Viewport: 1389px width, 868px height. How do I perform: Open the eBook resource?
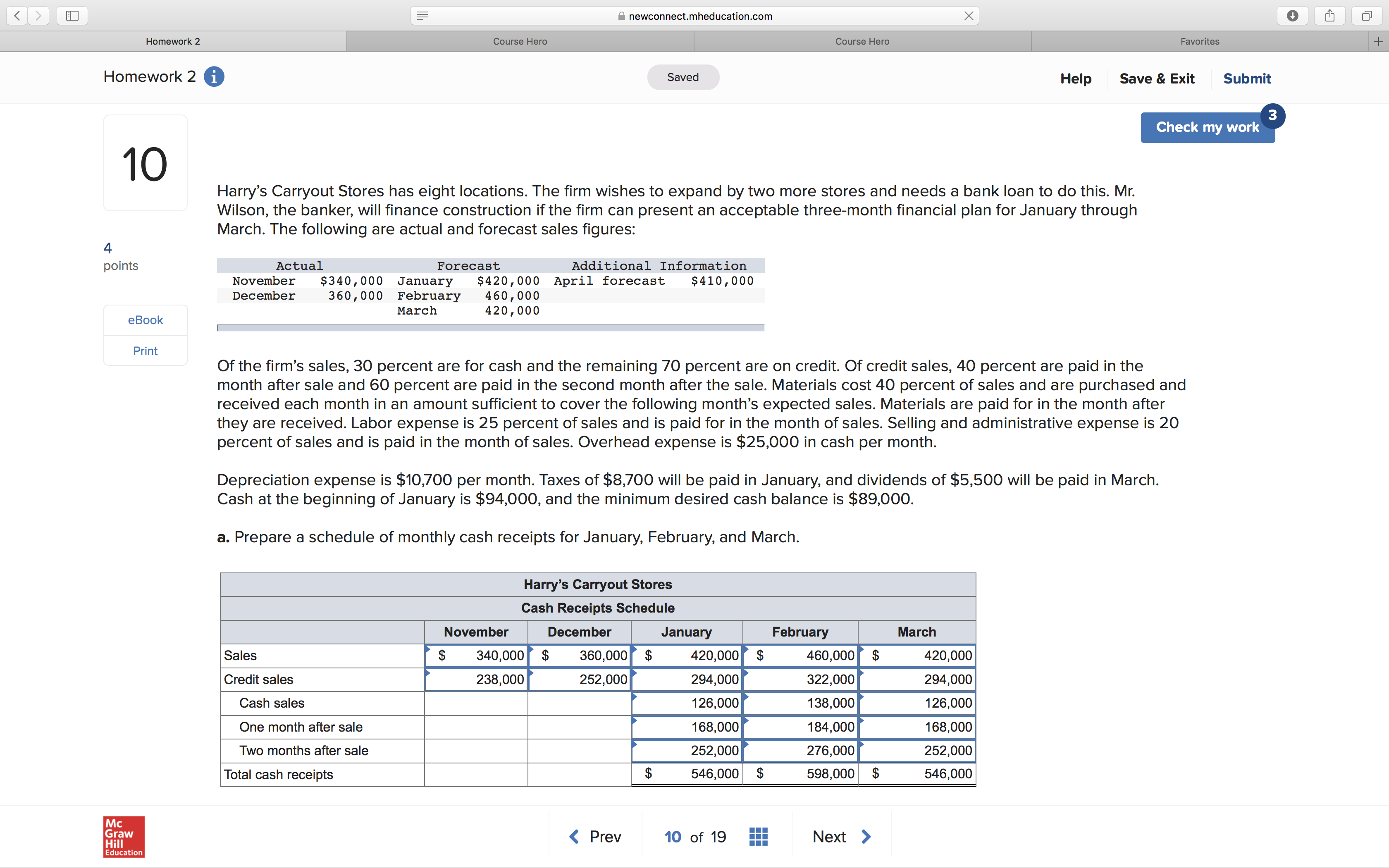pyautogui.click(x=145, y=320)
